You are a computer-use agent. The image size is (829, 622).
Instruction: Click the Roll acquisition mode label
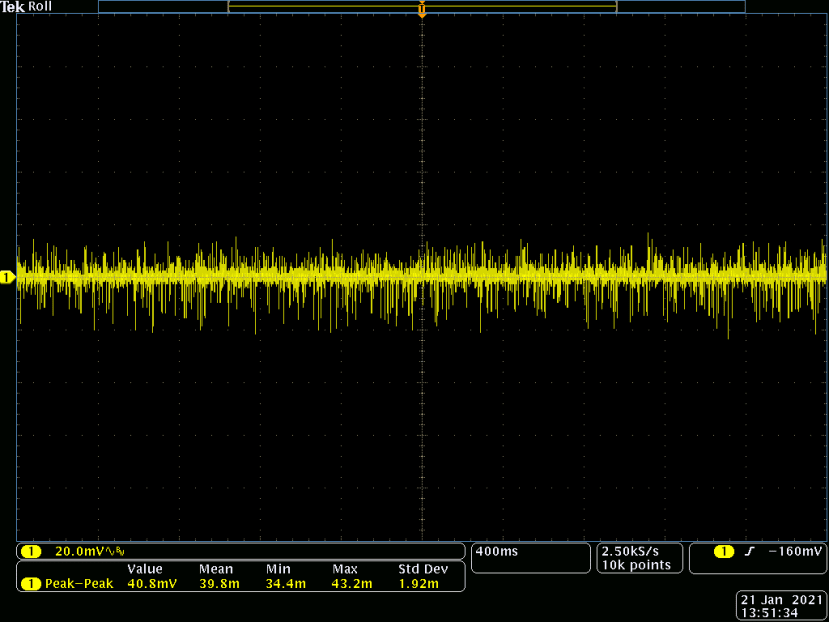(40, 7)
